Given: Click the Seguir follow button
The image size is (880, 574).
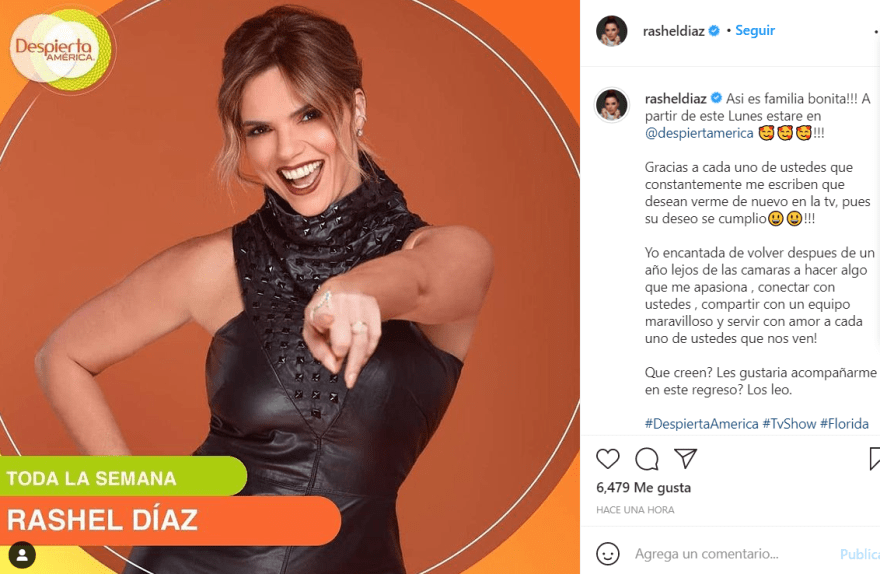Looking at the screenshot, I should pos(755,30).
